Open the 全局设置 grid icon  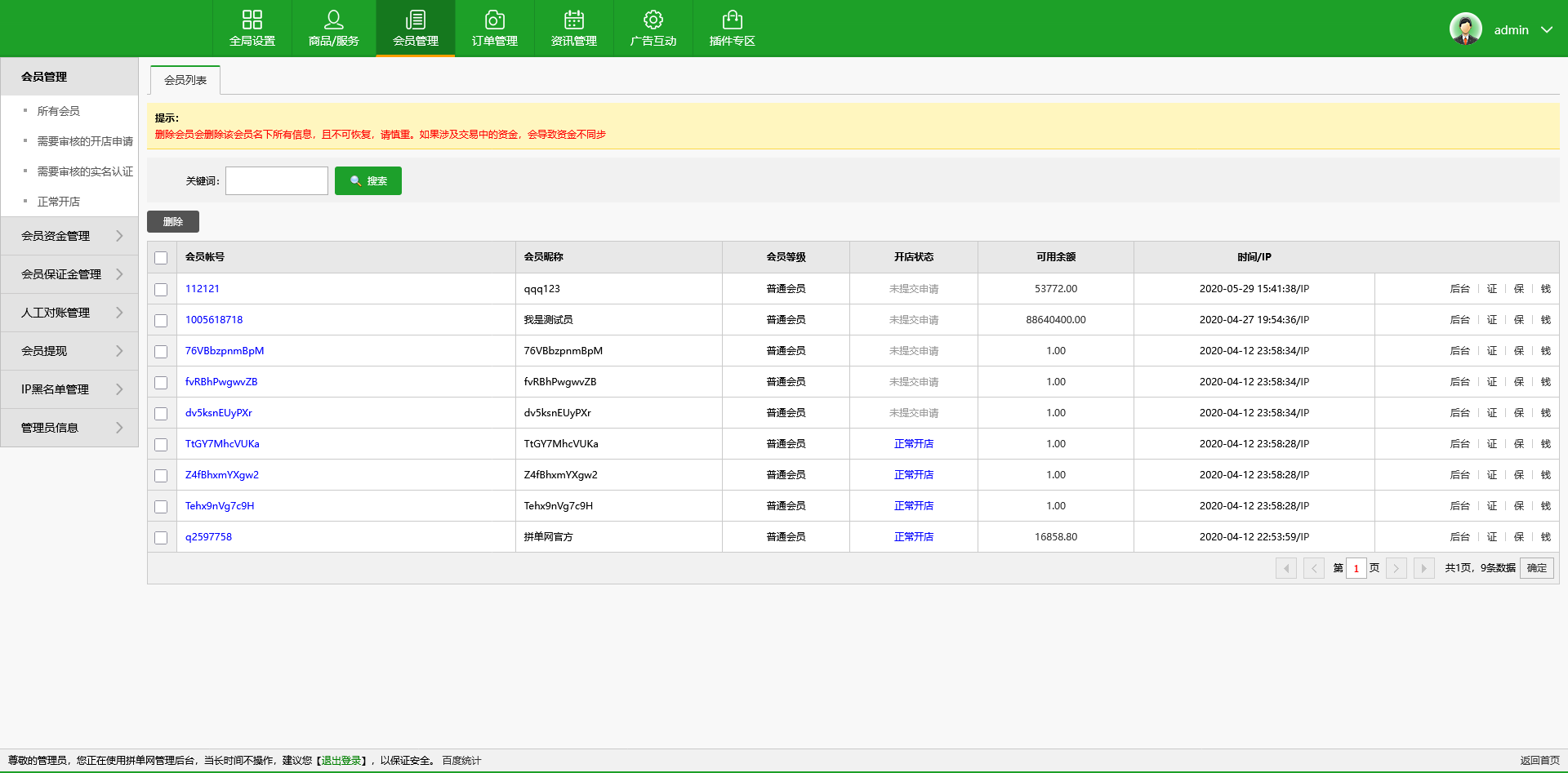click(x=252, y=20)
